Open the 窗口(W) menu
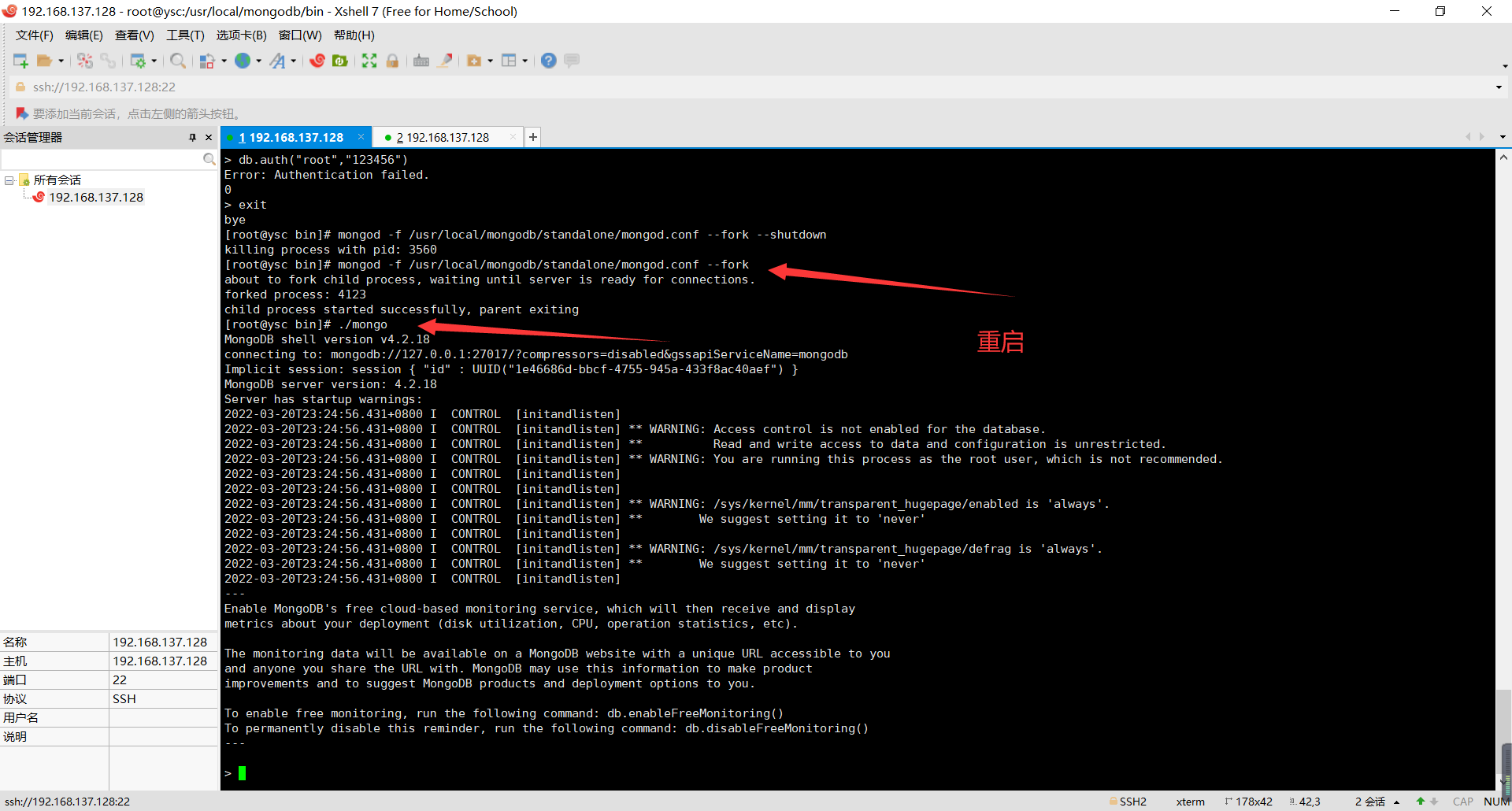Image resolution: width=1512 pixels, height=811 pixels. pos(300,35)
